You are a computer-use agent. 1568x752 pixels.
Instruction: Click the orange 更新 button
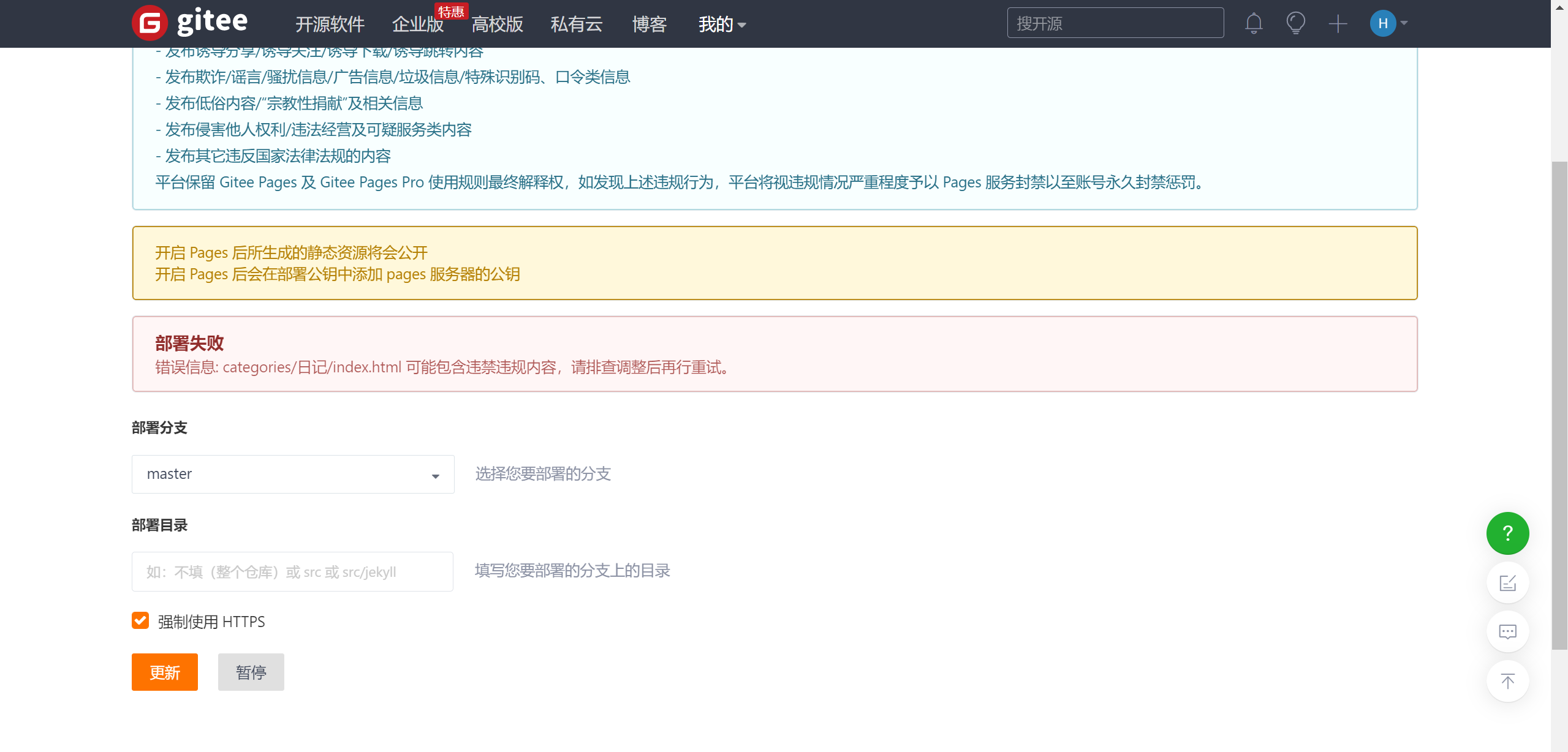click(x=164, y=672)
